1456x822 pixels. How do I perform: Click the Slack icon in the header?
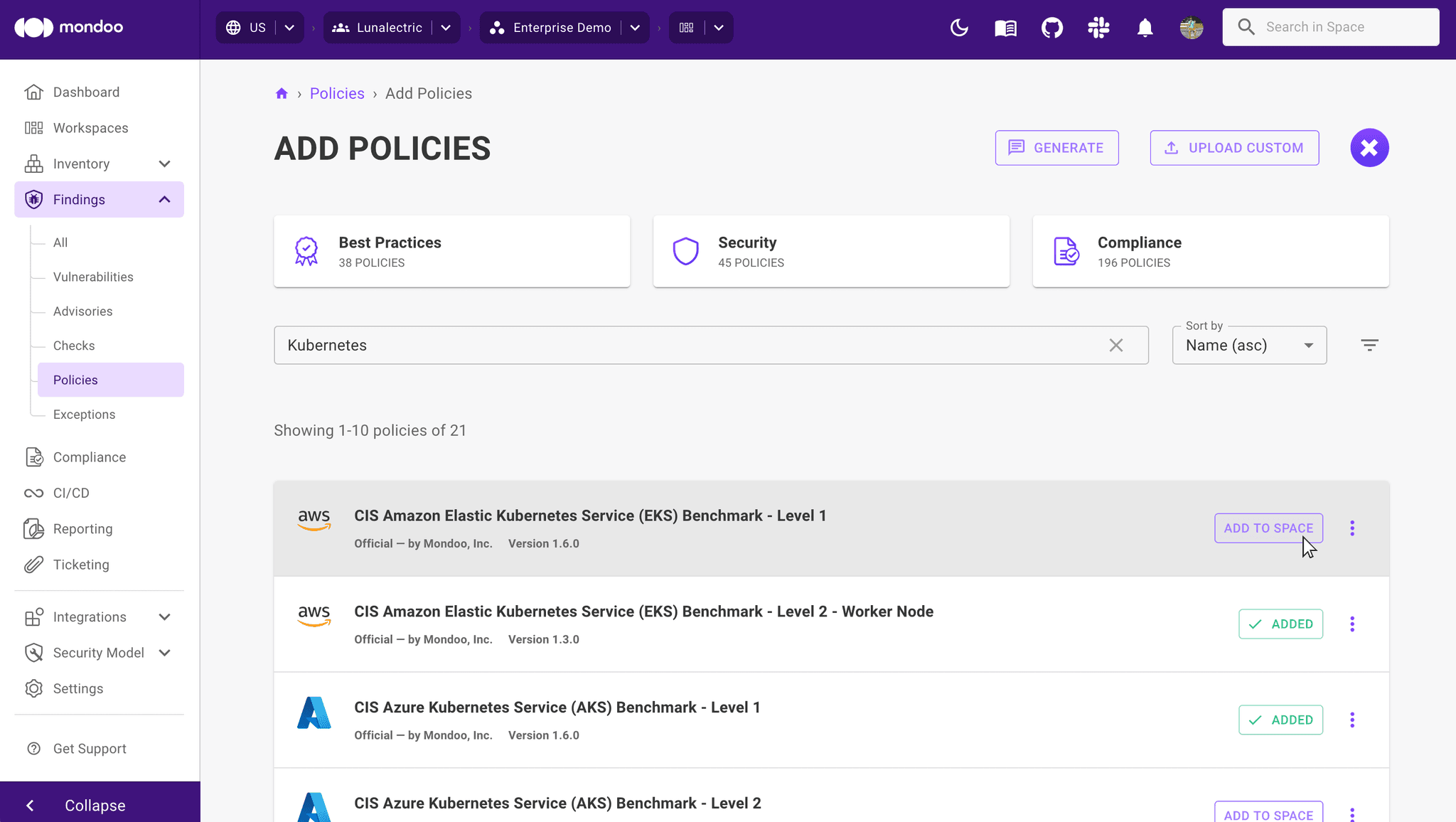1098,28
